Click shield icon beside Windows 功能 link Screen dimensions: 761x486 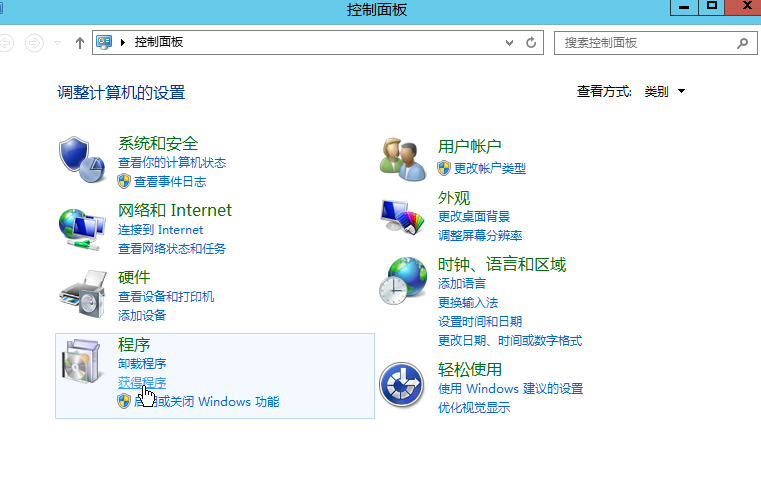[124, 402]
